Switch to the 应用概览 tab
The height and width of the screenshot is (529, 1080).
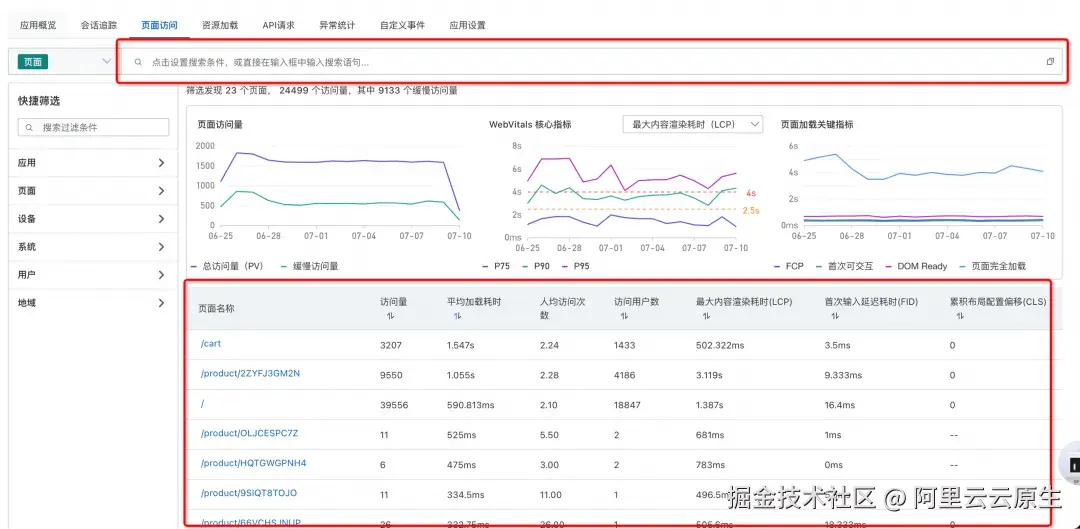click(x=38, y=25)
